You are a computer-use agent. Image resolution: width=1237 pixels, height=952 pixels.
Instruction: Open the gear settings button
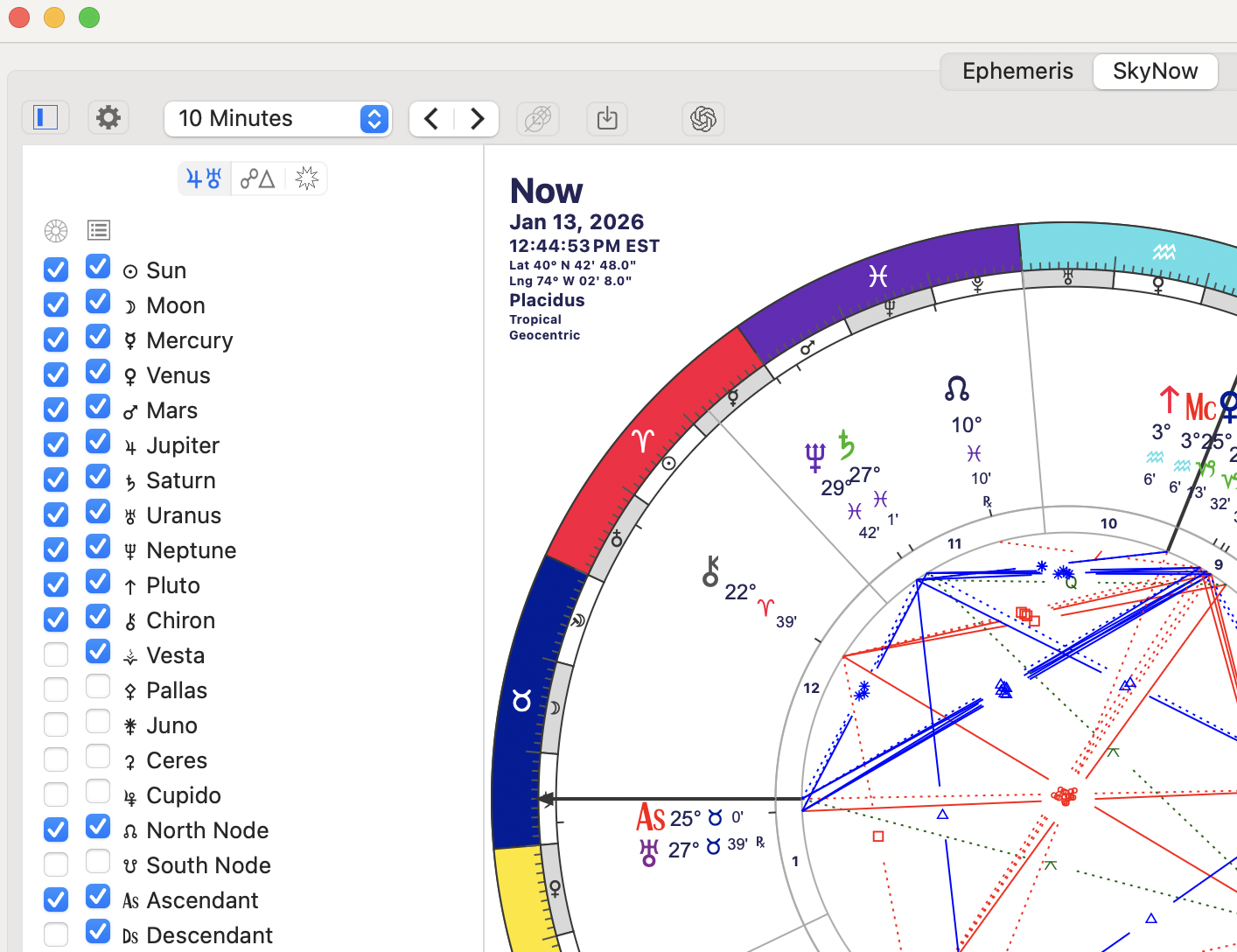point(108,117)
